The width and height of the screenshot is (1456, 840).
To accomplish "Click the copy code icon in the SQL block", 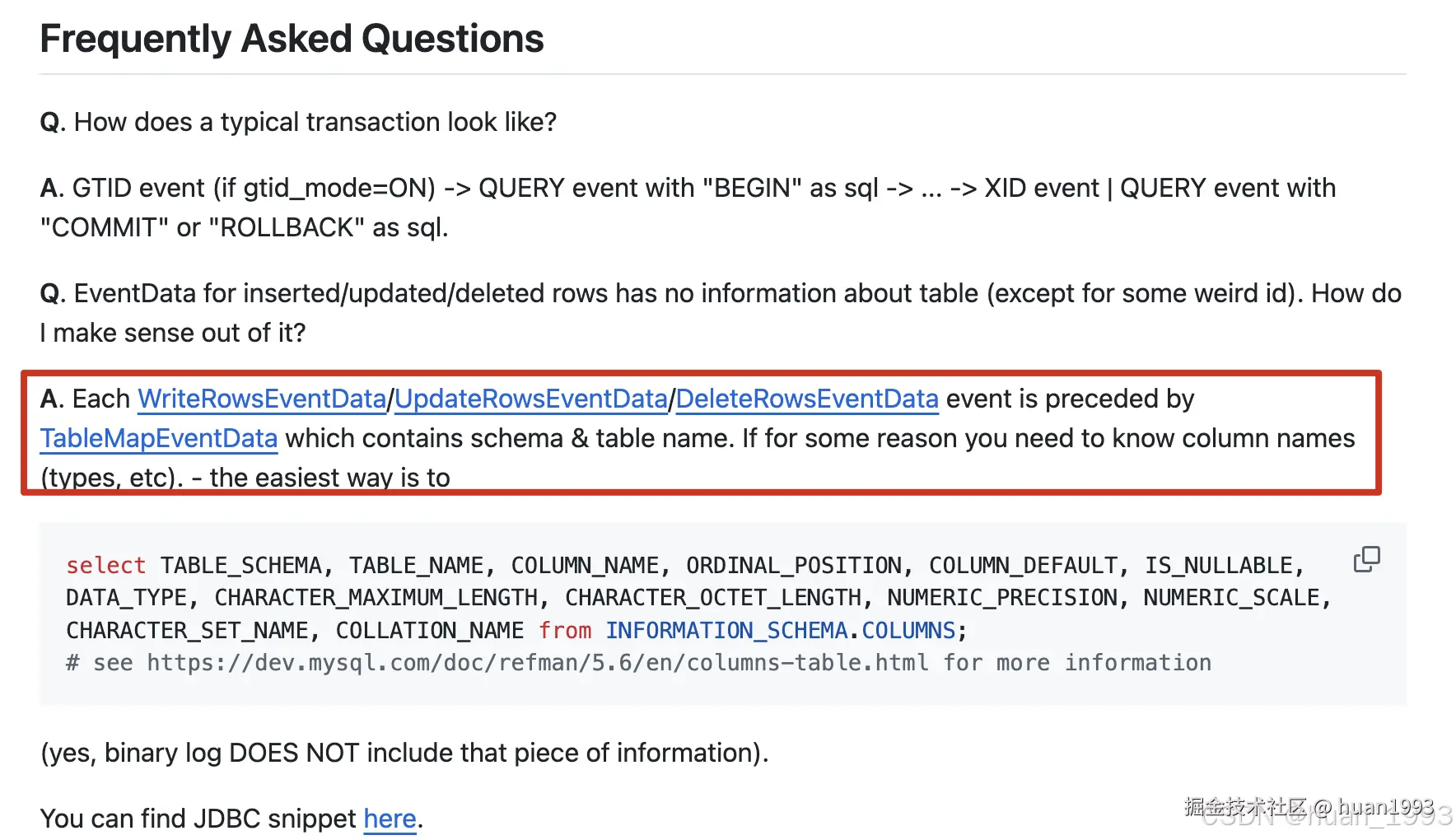I will click(x=1366, y=559).
